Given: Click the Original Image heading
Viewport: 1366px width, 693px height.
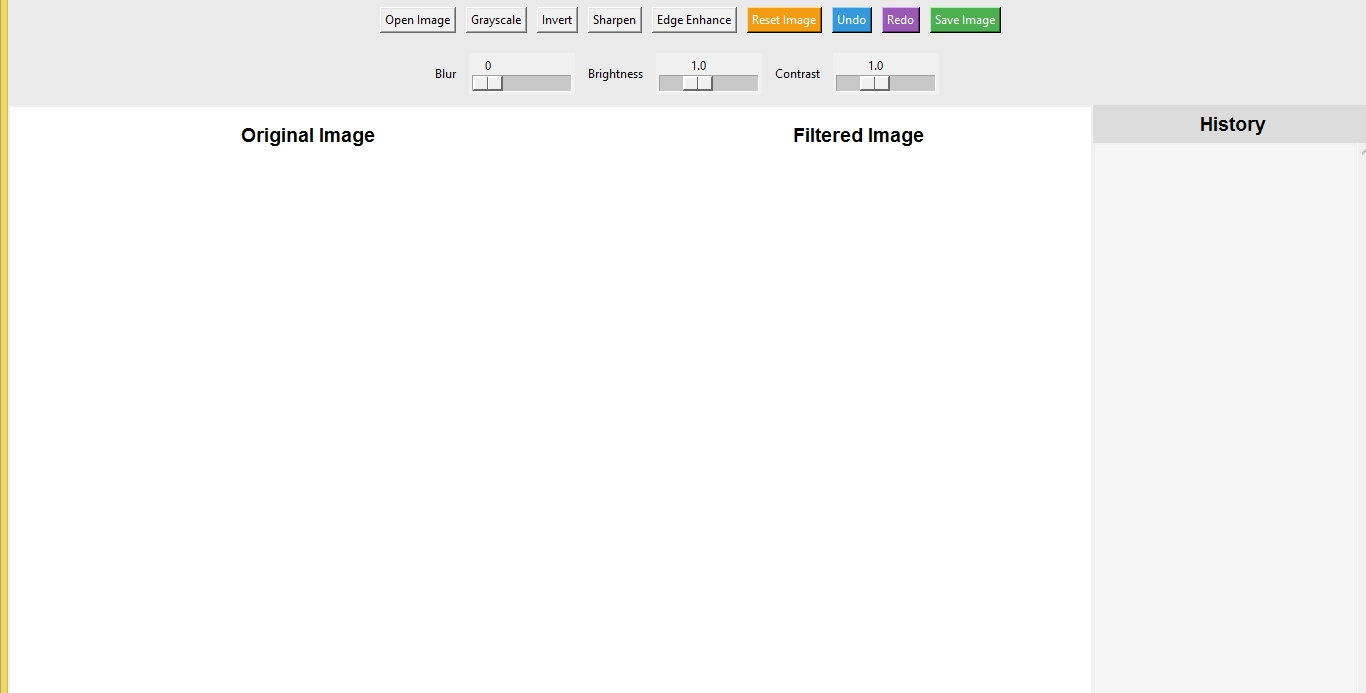Looking at the screenshot, I should 308,135.
